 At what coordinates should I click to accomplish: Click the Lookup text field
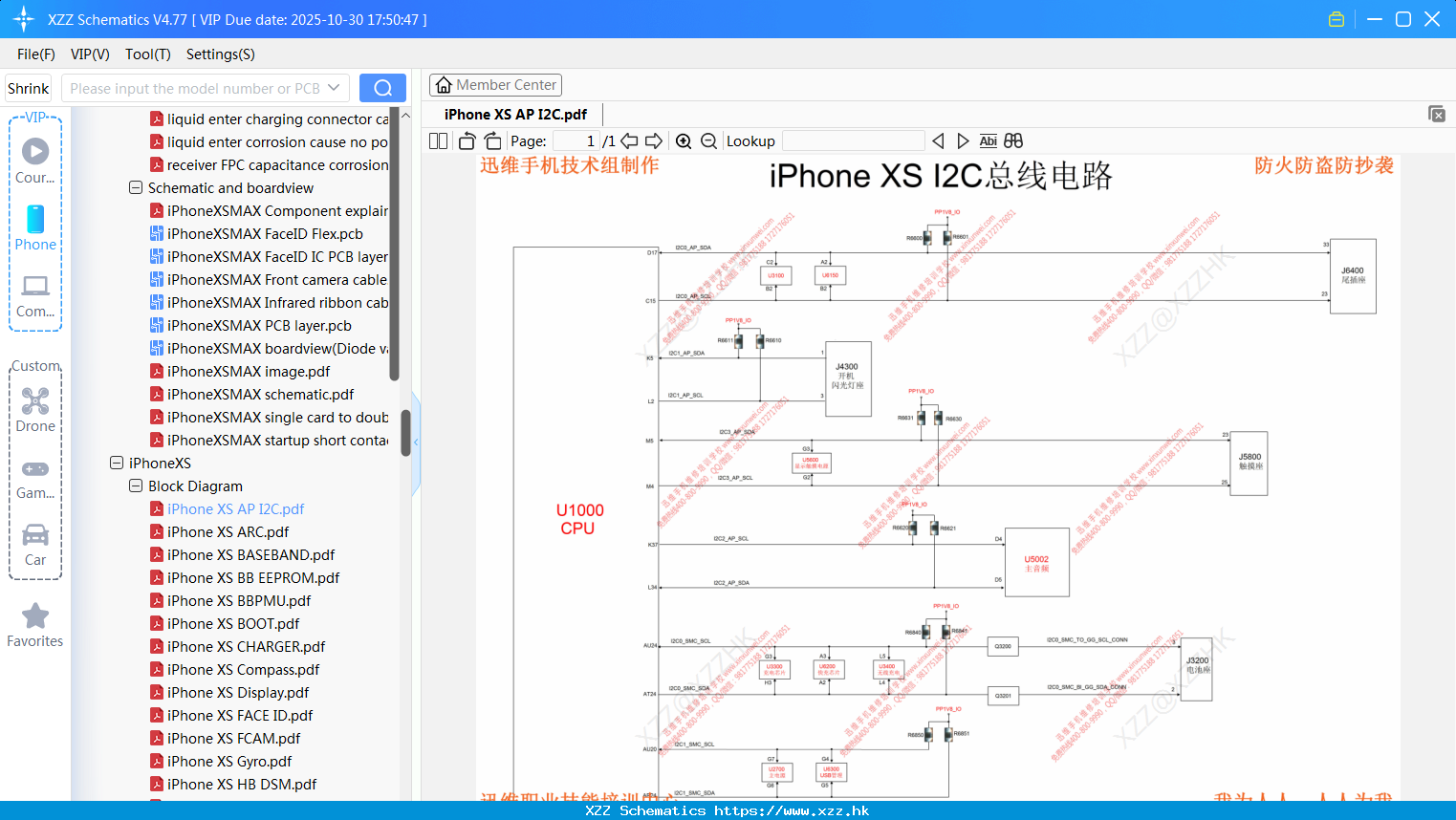tap(853, 141)
